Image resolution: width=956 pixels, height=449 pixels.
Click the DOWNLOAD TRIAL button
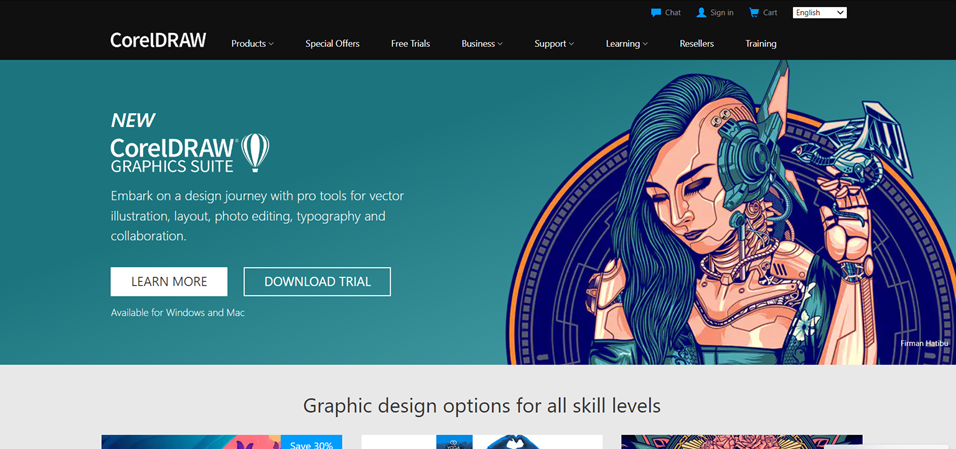point(317,281)
